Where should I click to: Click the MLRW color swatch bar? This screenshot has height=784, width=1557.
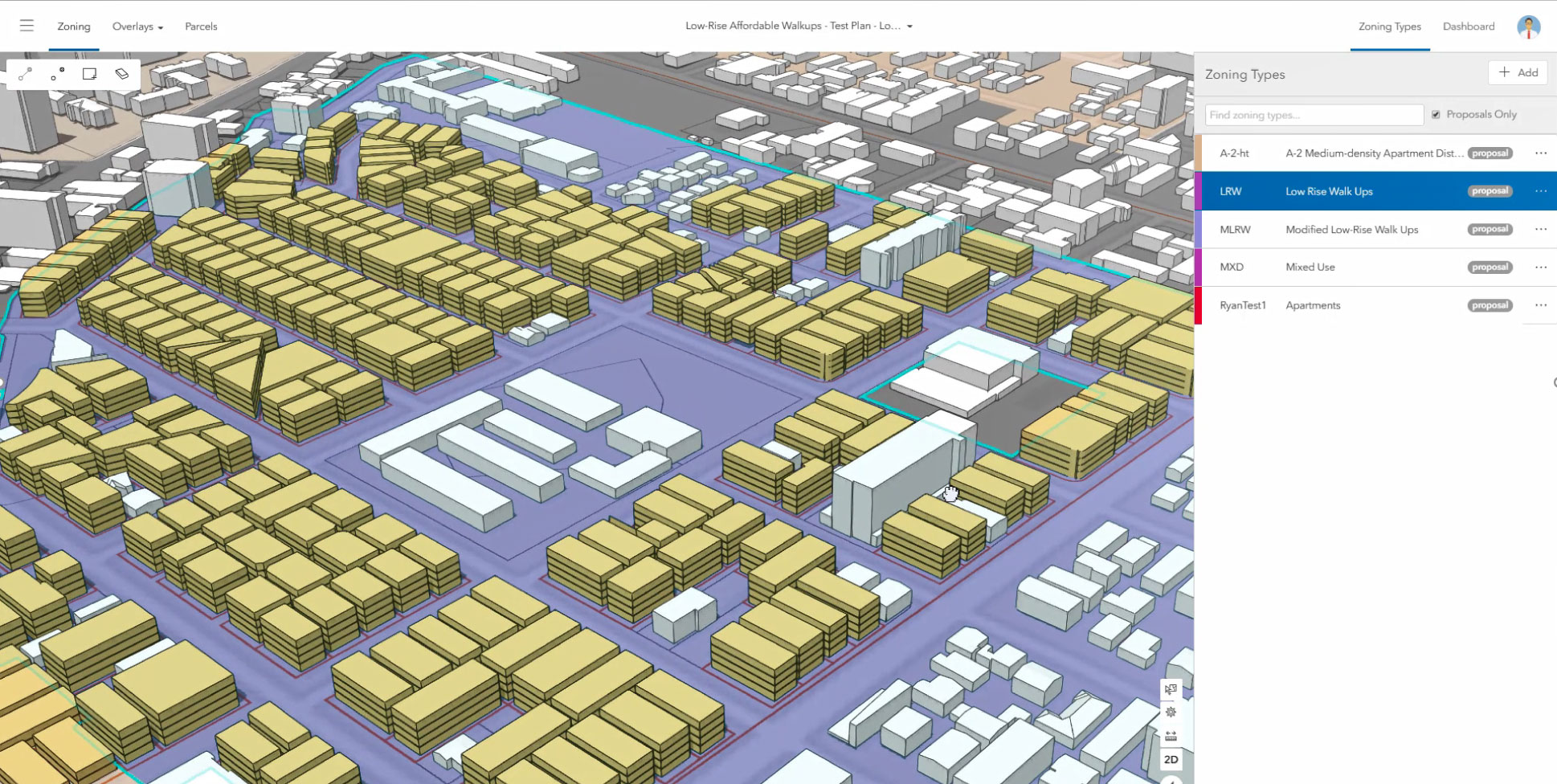[x=1199, y=230]
